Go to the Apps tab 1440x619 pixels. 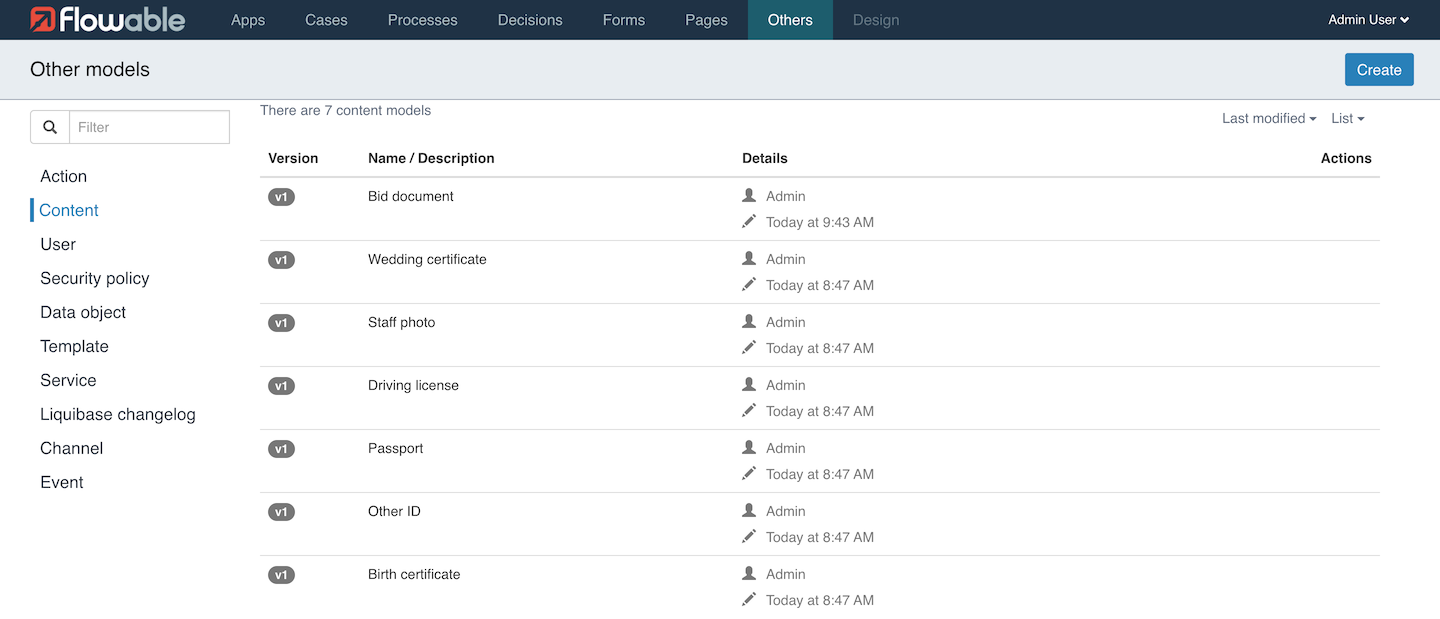coord(248,20)
